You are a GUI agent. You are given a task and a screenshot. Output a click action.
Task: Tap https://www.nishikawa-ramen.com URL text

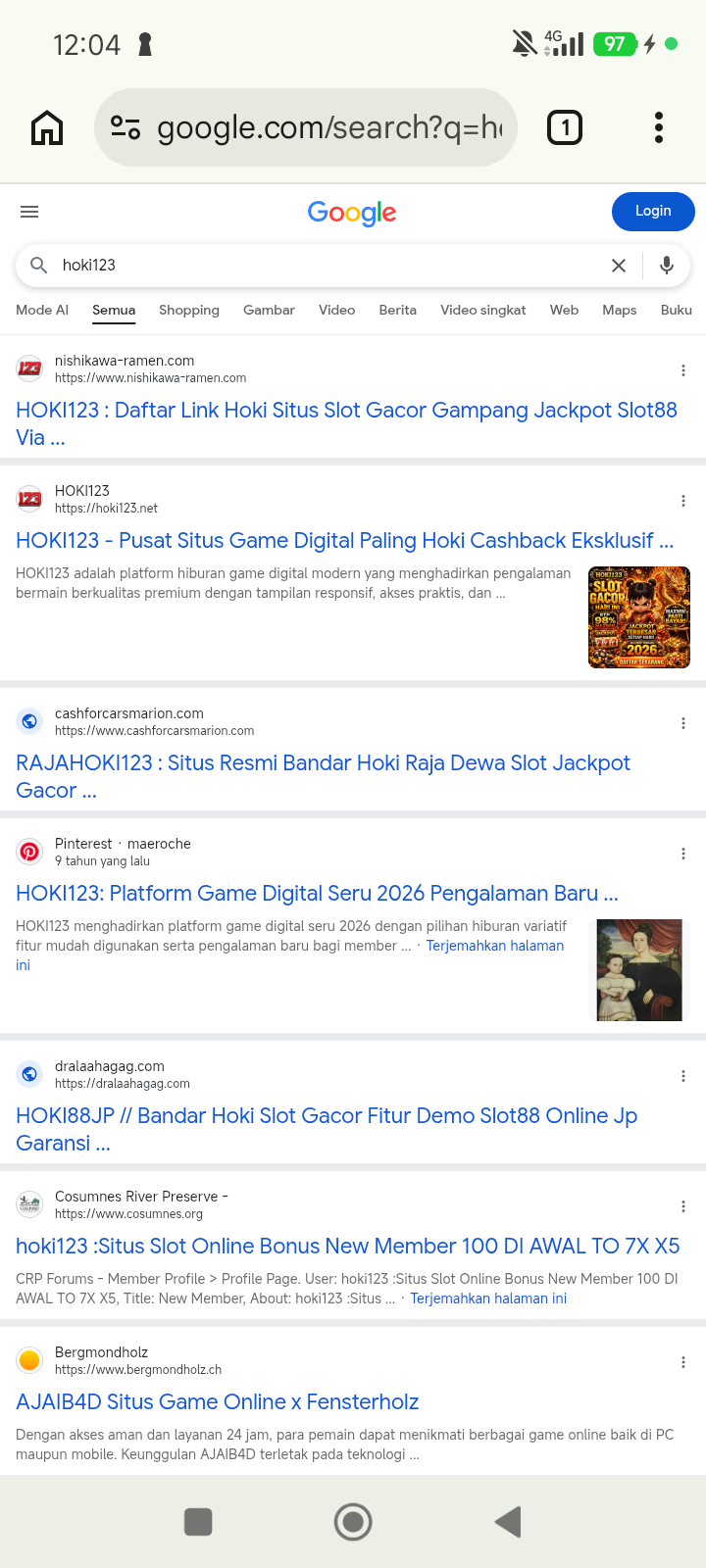[150, 378]
